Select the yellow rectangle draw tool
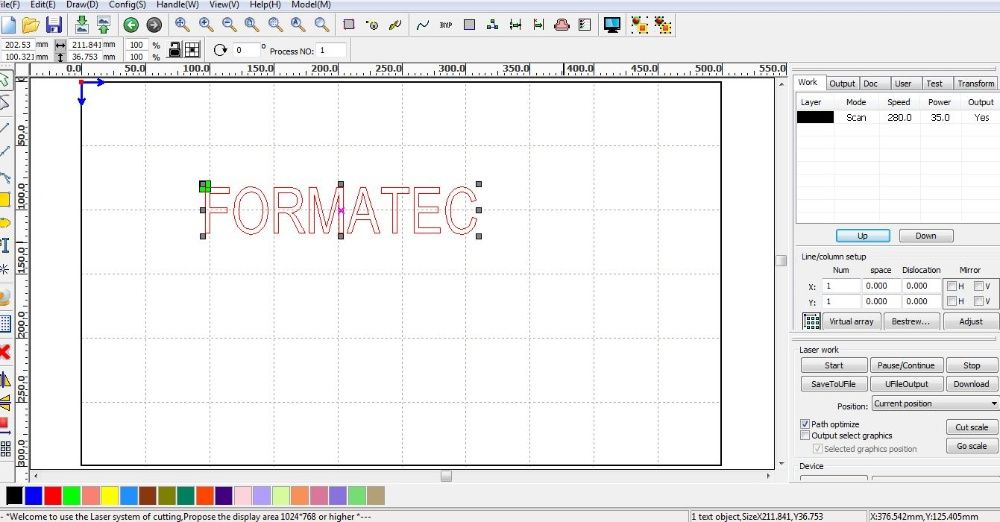This screenshot has width=1000, height=522. [x=4, y=200]
